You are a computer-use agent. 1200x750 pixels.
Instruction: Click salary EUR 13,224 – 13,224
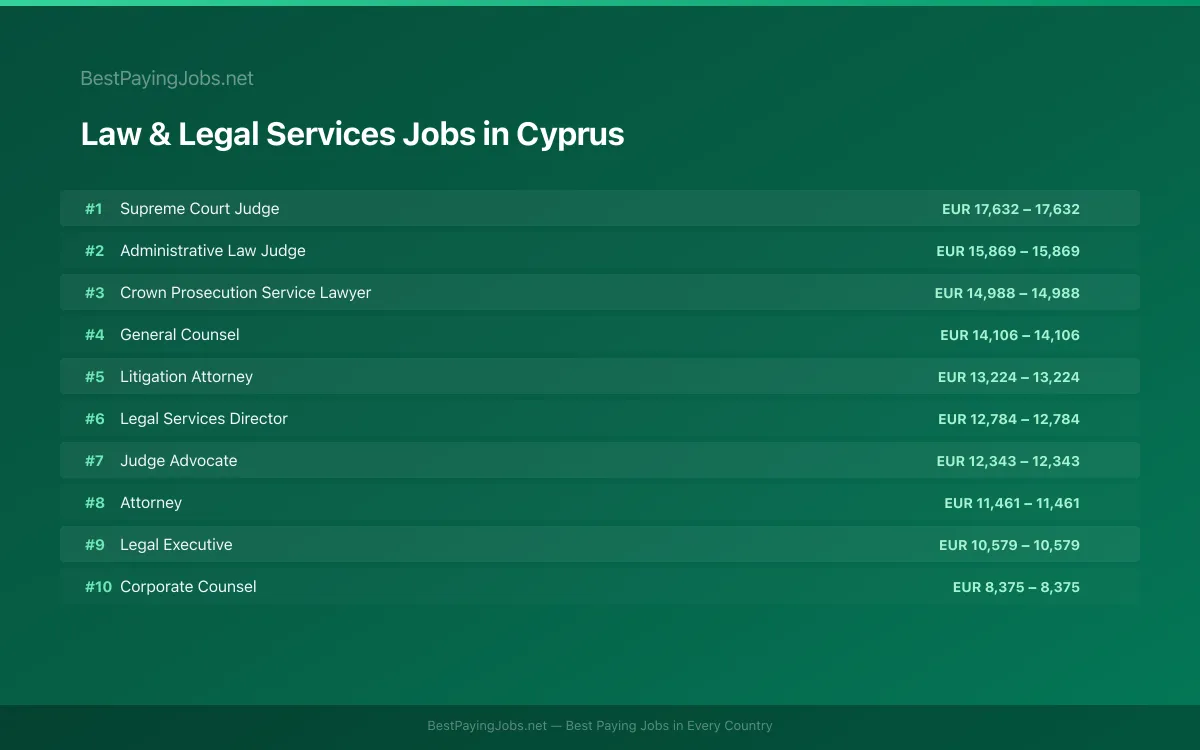tap(1009, 377)
